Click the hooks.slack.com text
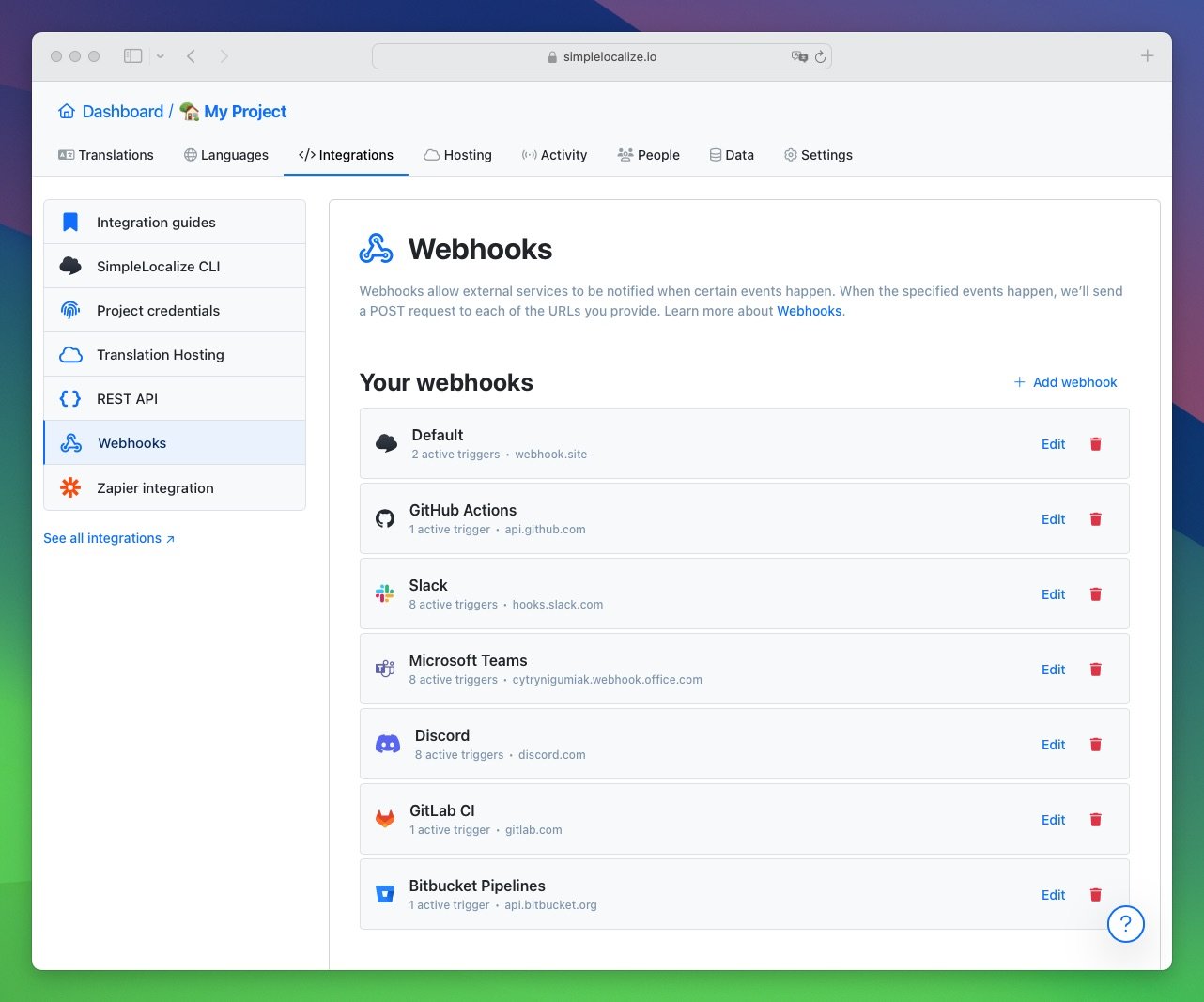The height and width of the screenshot is (1002, 1204). (x=558, y=605)
